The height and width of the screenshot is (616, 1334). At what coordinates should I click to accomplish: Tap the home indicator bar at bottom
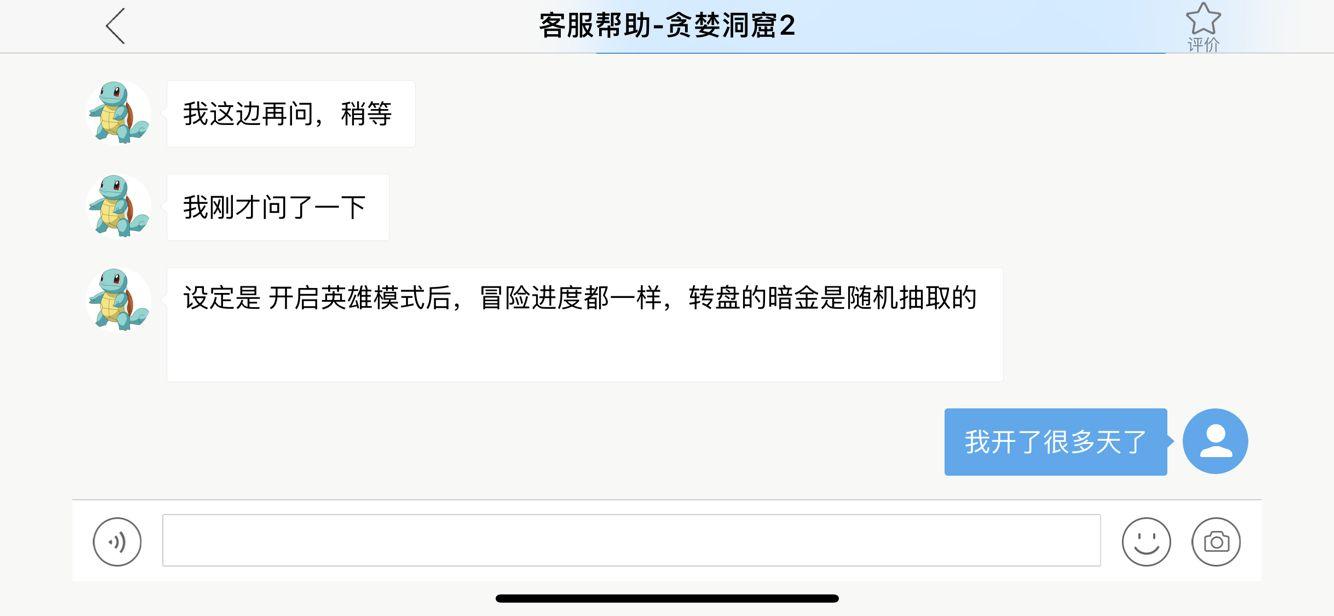click(667, 599)
